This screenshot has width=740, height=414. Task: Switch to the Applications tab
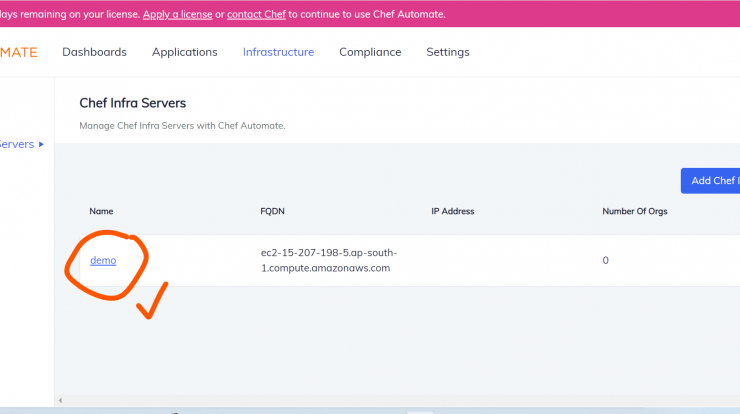click(x=185, y=52)
